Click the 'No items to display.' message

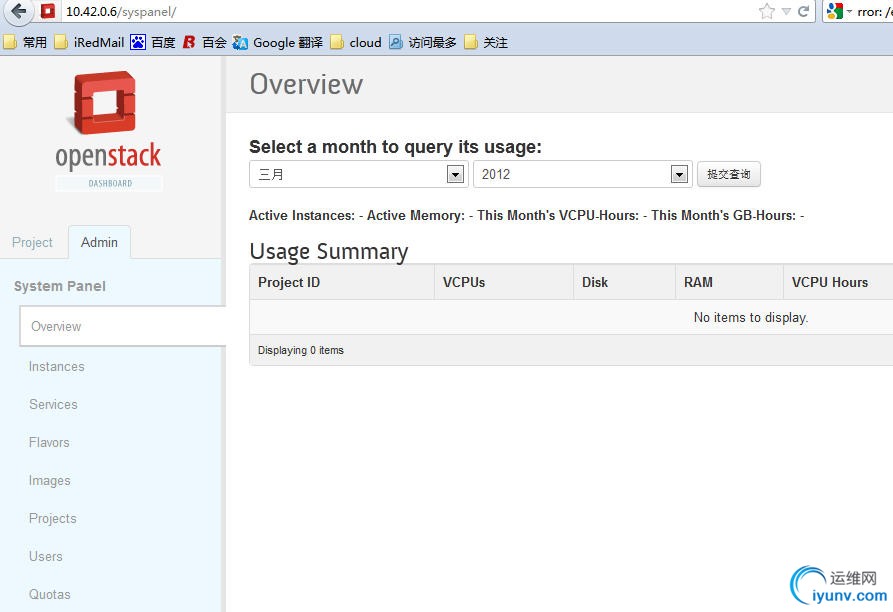(751, 317)
